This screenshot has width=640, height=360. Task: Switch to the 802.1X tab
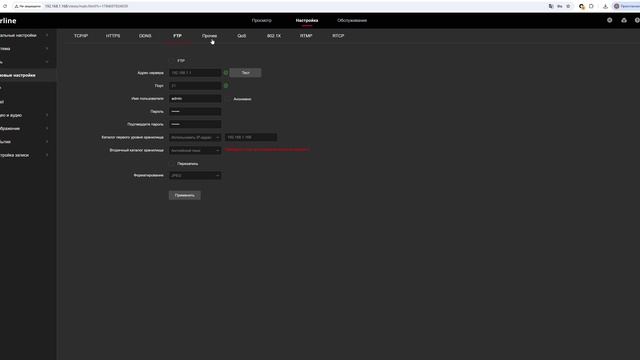click(x=274, y=36)
